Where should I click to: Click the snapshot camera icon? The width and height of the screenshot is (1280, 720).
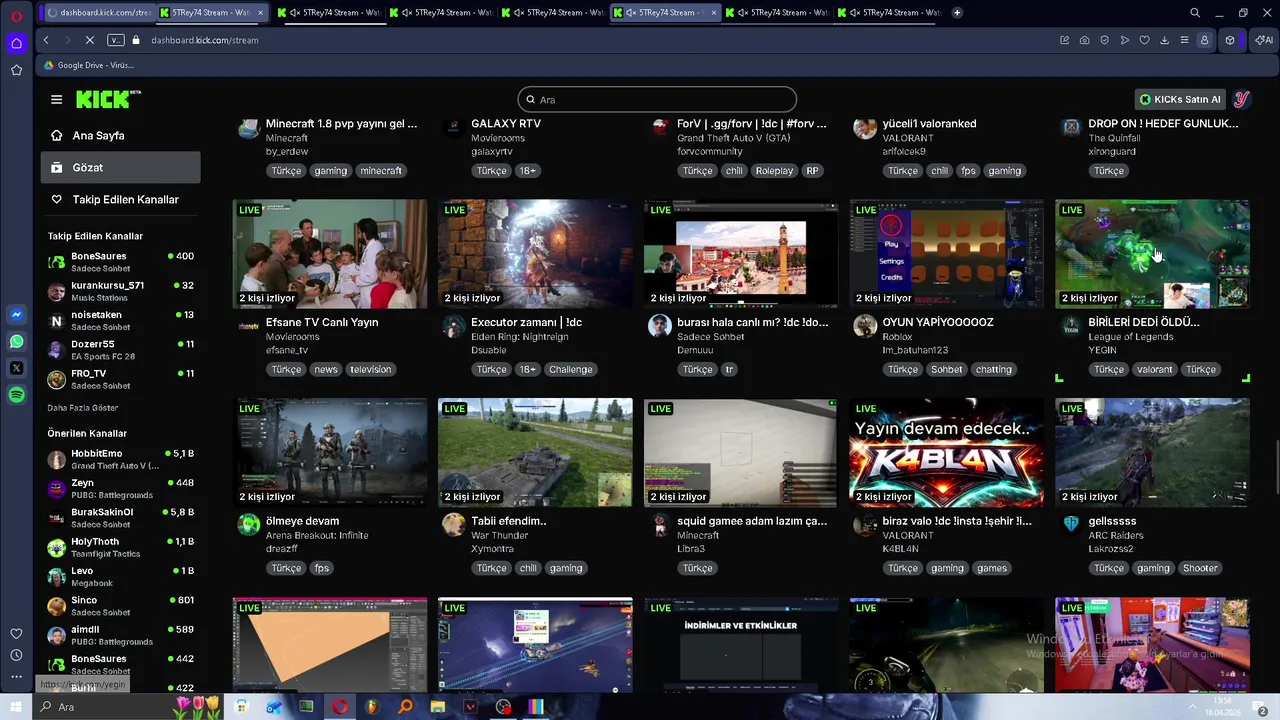(x=1085, y=40)
